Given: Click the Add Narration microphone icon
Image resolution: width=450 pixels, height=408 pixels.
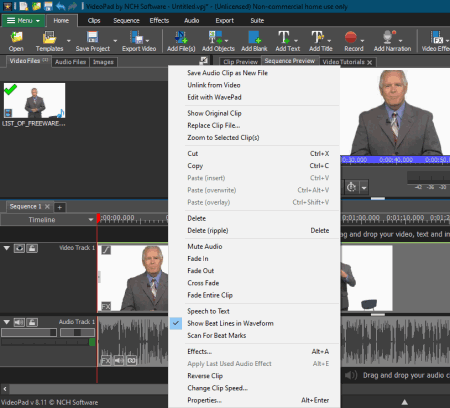Looking at the screenshot, I should coord(388,37).
